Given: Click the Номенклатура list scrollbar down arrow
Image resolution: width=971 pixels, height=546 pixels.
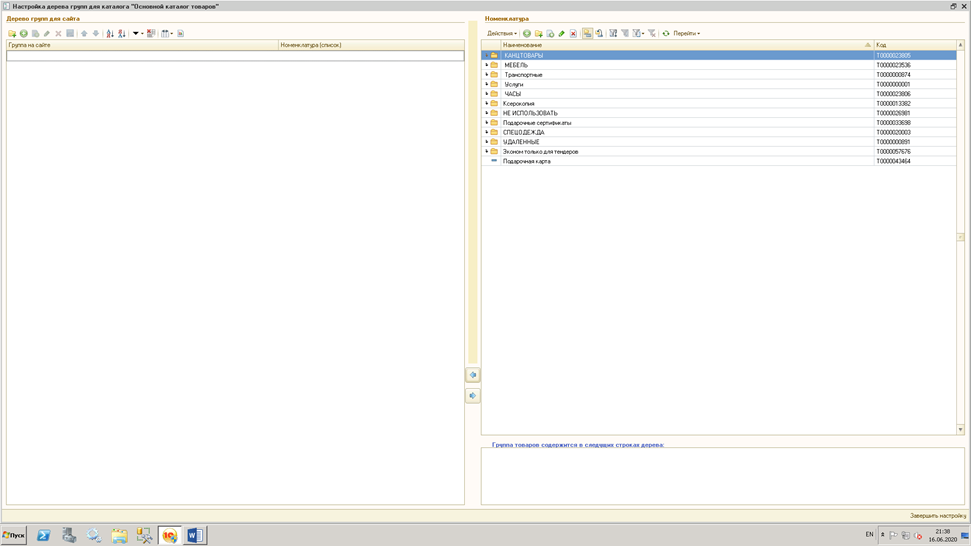Looking at the screenshot, I should coord(961,430).
